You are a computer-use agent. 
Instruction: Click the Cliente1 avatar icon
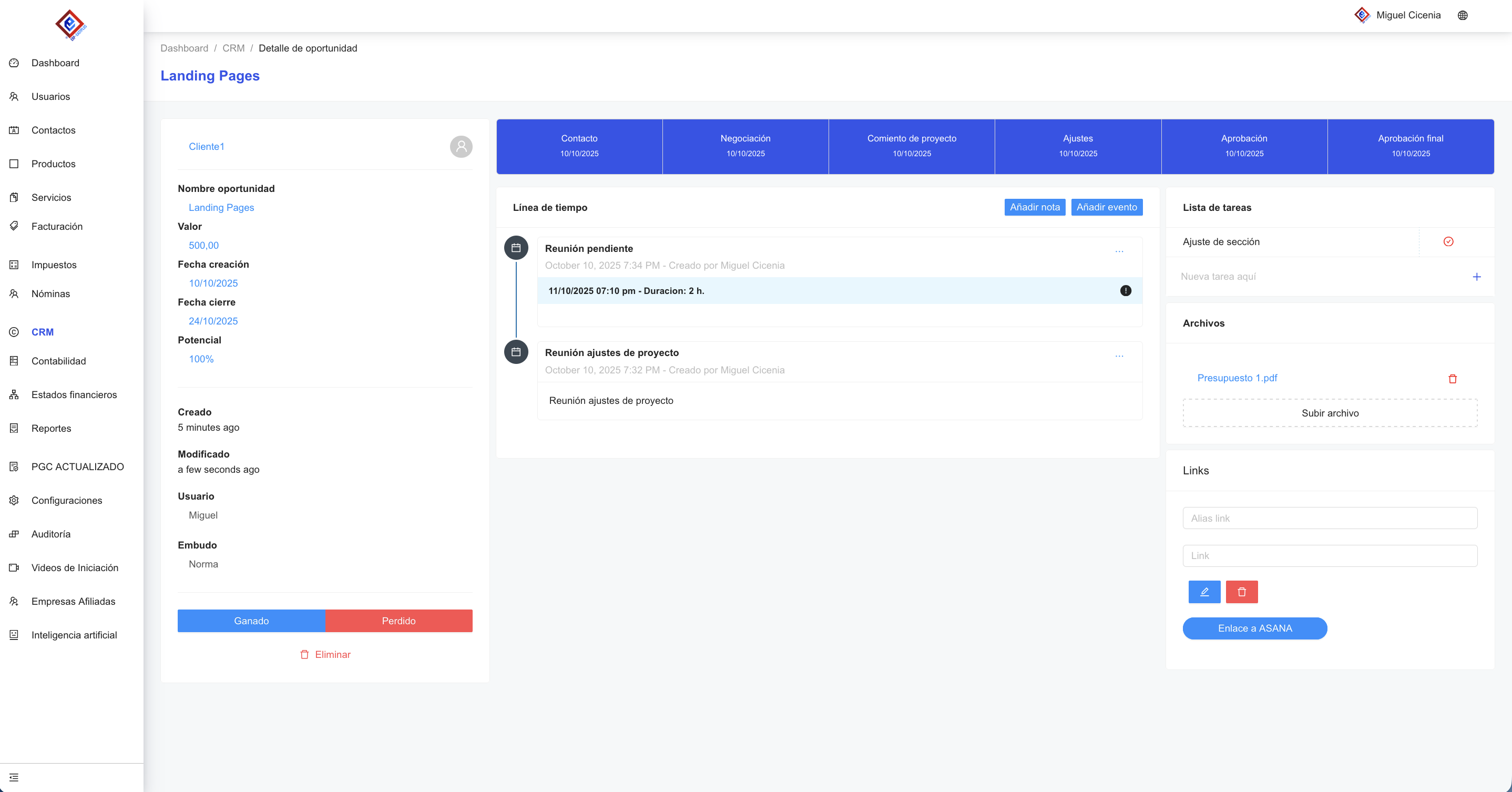pyautogui.click(x=461, y=147)
